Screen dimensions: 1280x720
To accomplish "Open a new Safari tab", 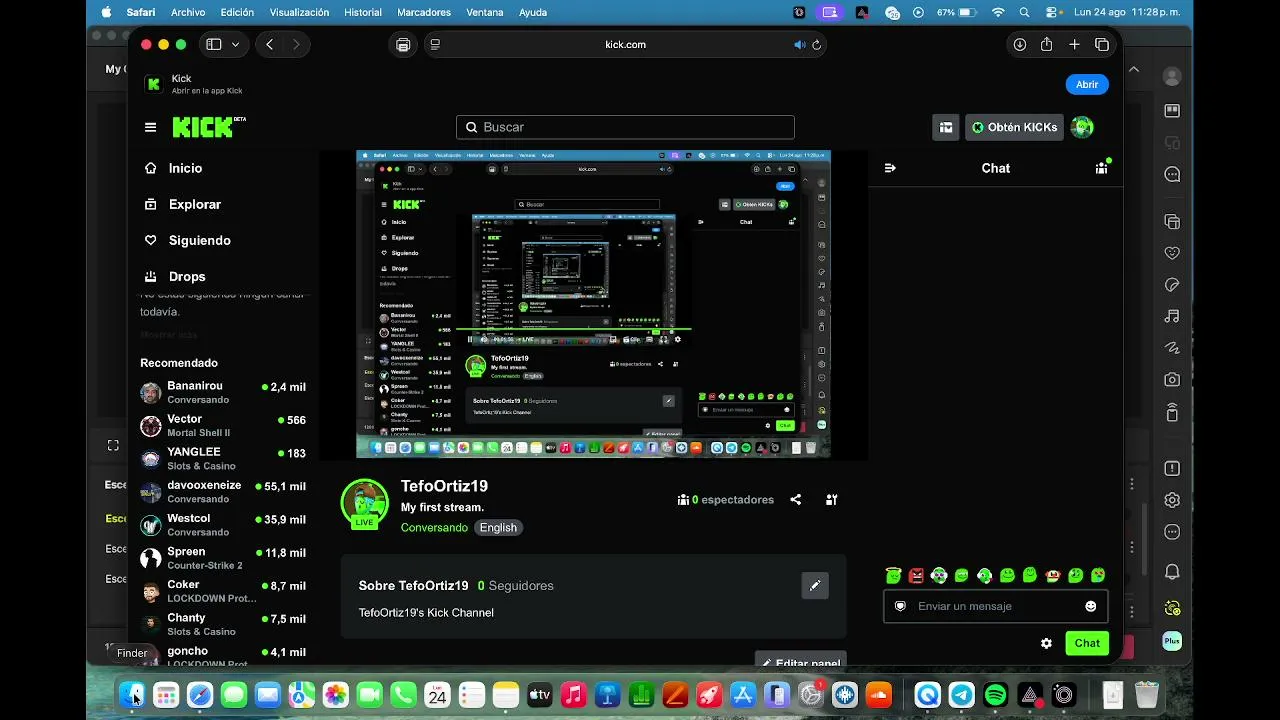I will 1074,44.
